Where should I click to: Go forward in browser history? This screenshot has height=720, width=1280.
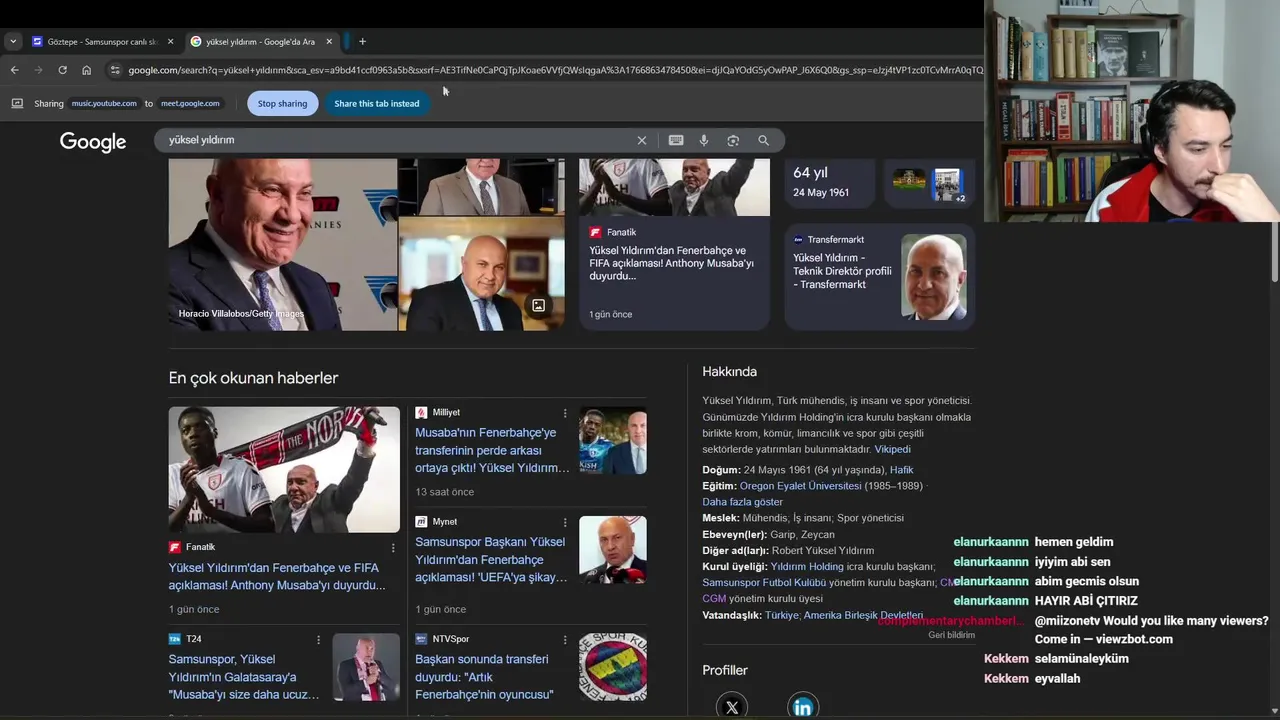(38, 70)
